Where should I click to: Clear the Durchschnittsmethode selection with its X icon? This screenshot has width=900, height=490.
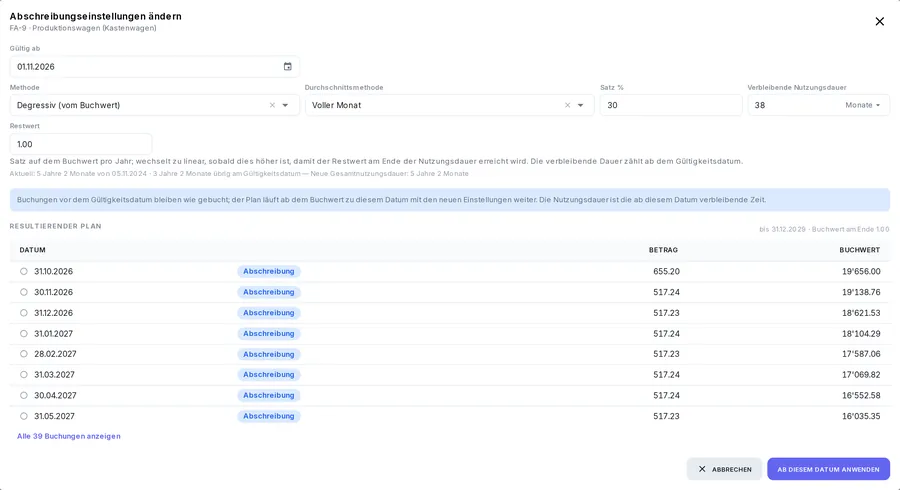point(567,105)
